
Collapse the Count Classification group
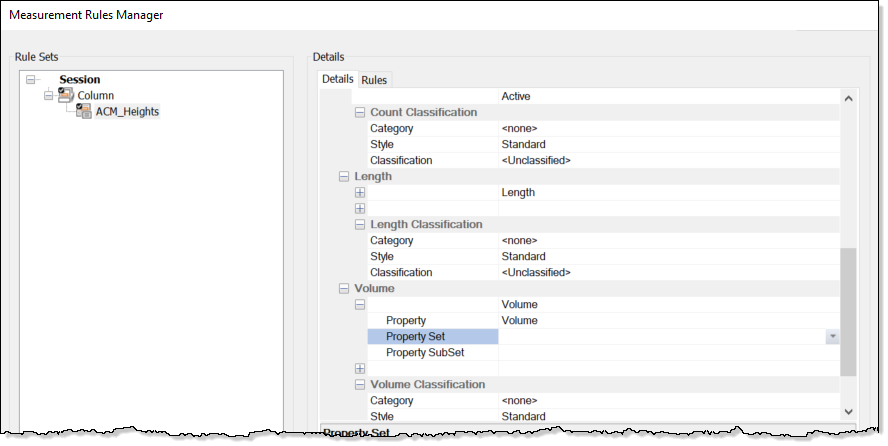[360, 112]
